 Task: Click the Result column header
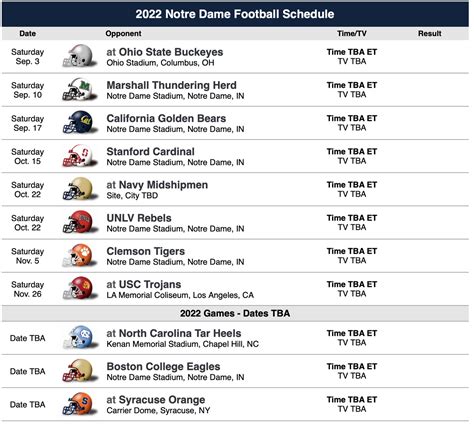click(x=430, y=33)
